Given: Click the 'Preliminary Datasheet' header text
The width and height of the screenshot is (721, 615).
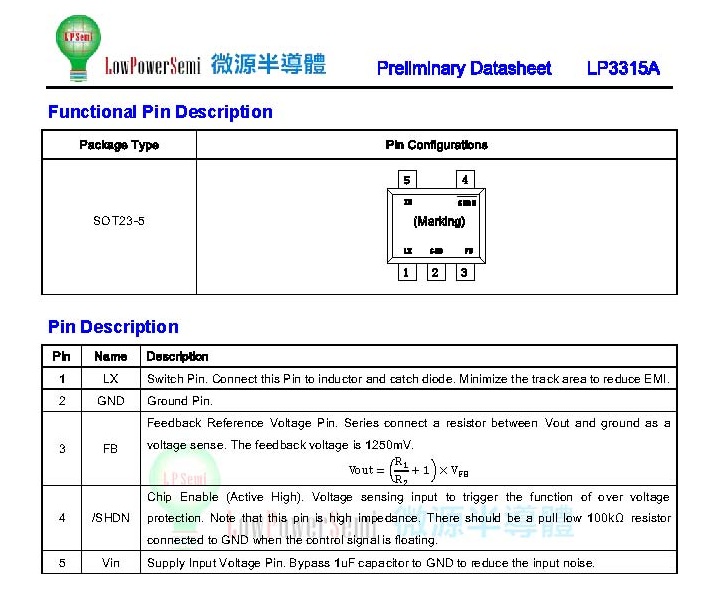Looking at the screenshot, I should coord(464,68).
